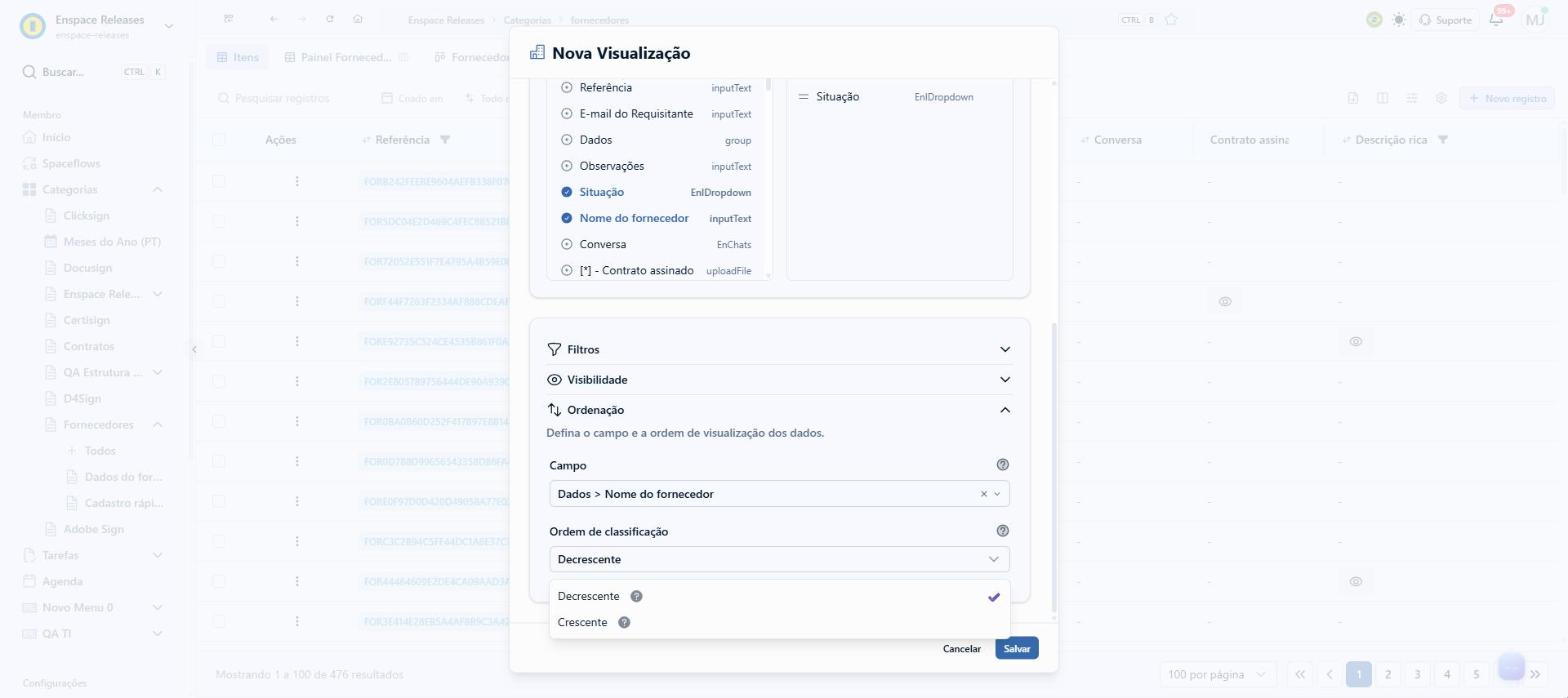Clear the Campo selection
This screenshot has width=1568, height=698.
point(983,494)
